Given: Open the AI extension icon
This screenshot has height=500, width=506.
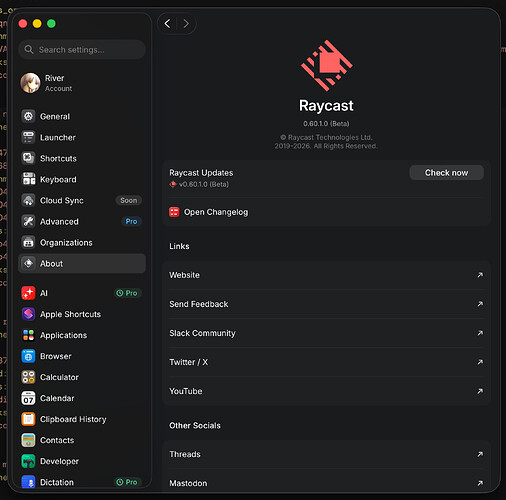Looking at the screenshot, I should pos(28,293).
